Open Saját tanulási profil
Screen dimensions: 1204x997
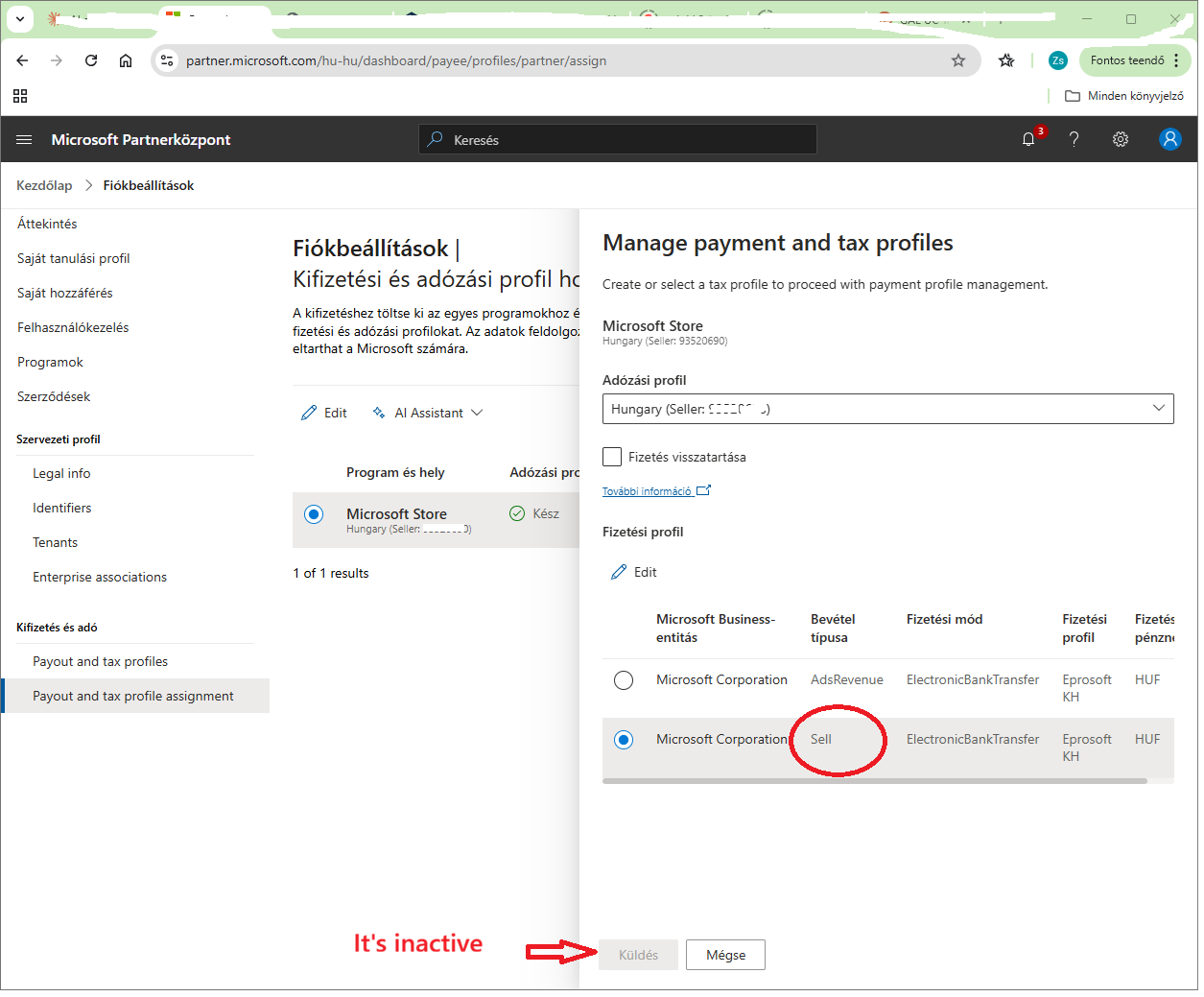73,258
